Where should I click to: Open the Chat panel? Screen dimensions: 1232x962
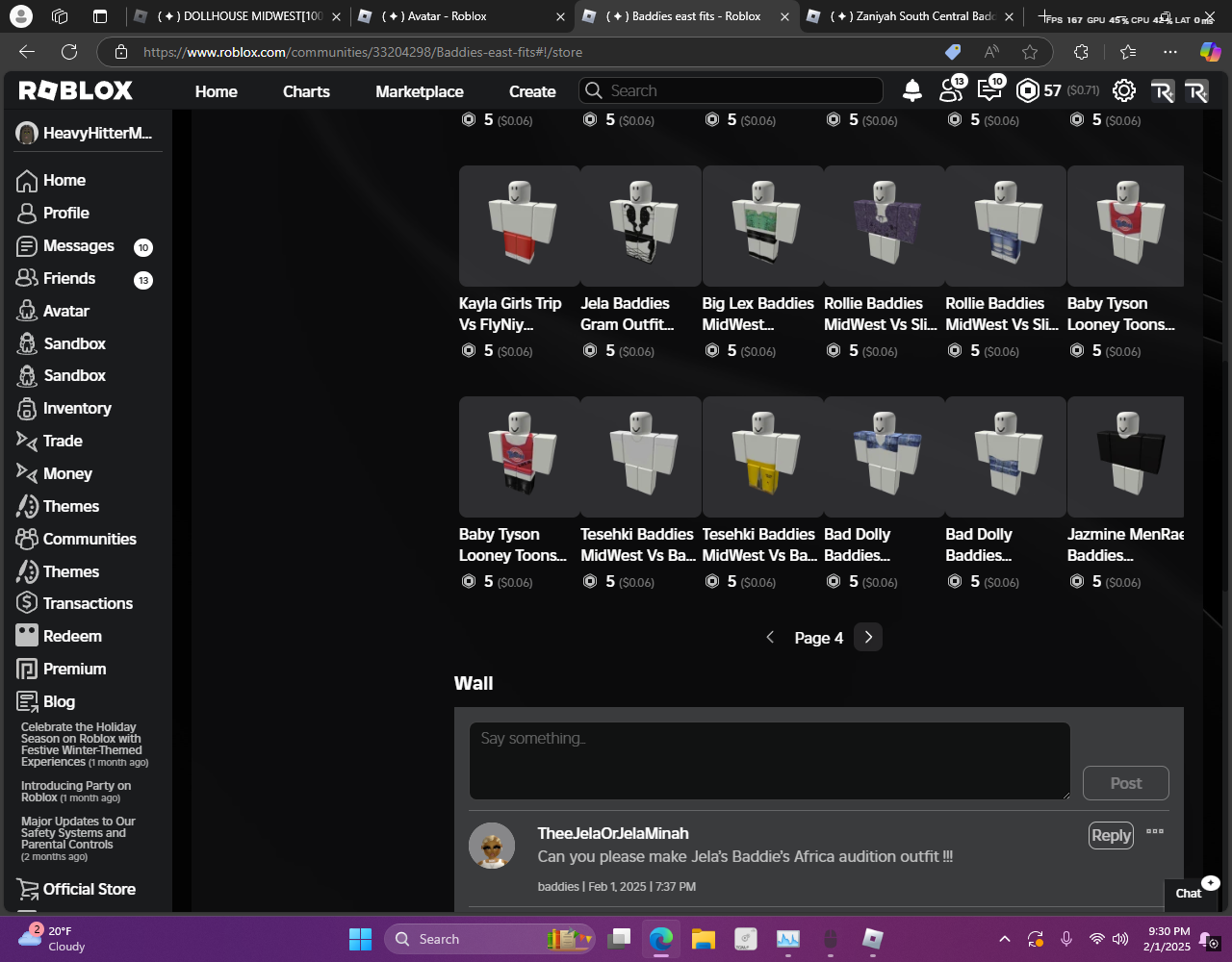pos(1189,893)
